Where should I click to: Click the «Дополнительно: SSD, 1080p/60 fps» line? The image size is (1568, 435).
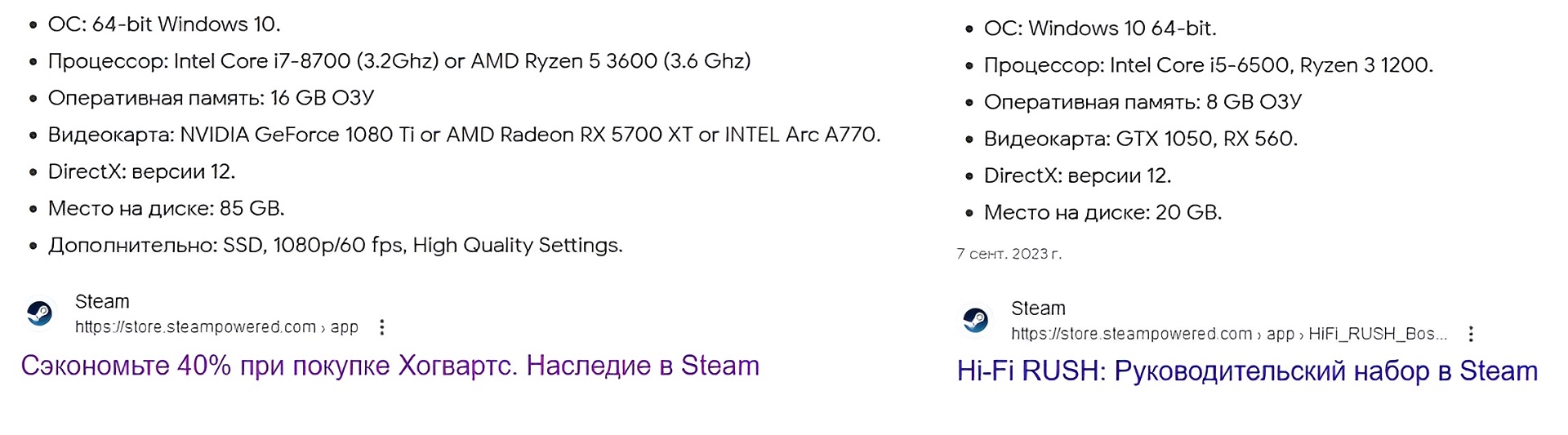(335, 245)
